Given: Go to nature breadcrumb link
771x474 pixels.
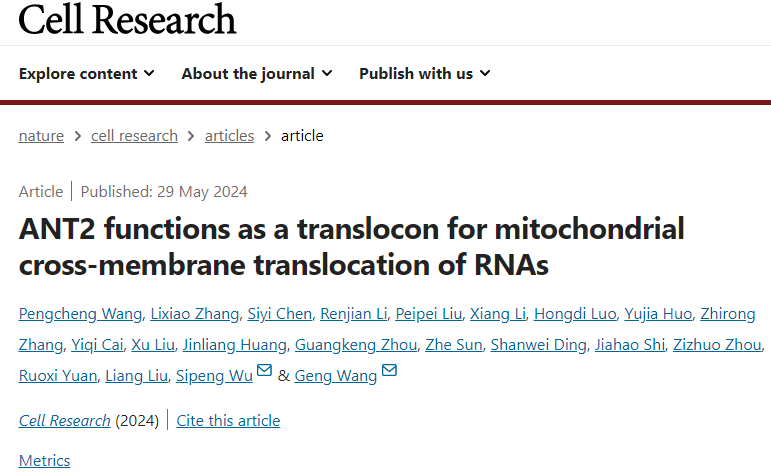Looking at the screenshot, I should coord(41,135).
